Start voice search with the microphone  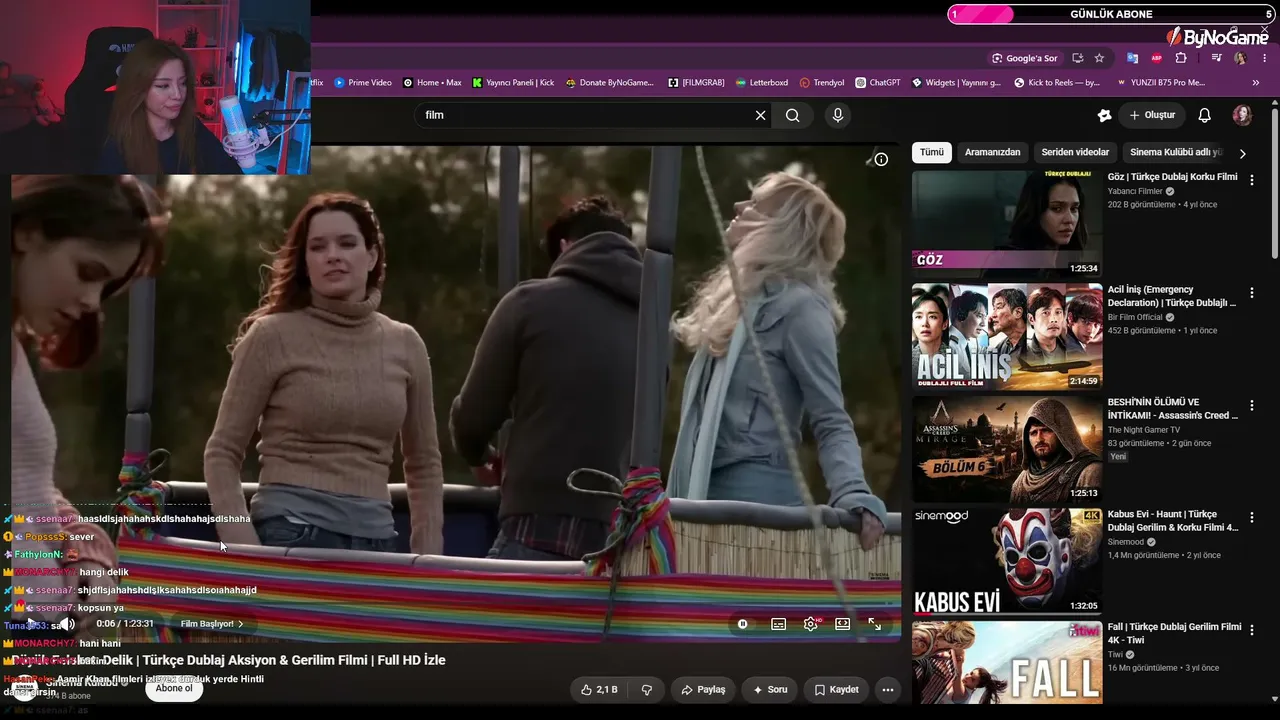pos(838,115)
